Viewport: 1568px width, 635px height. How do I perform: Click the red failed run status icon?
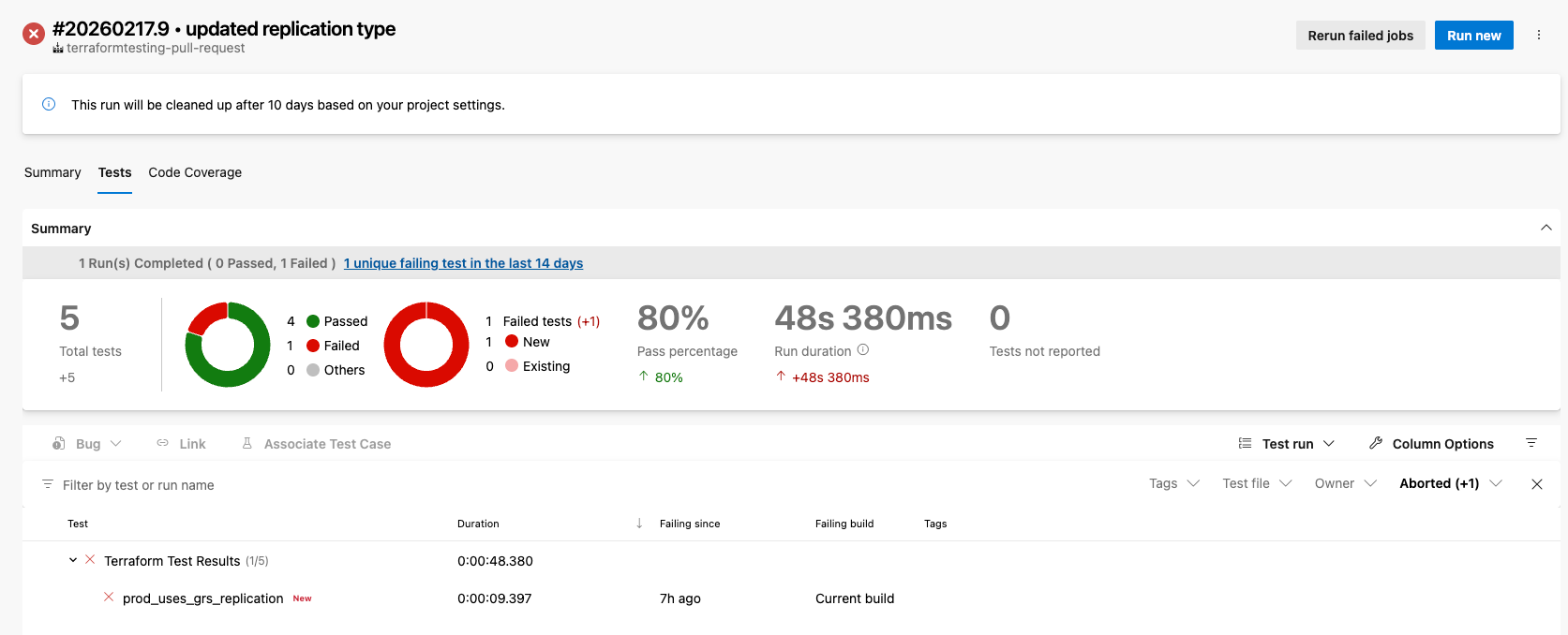point(34,34)
